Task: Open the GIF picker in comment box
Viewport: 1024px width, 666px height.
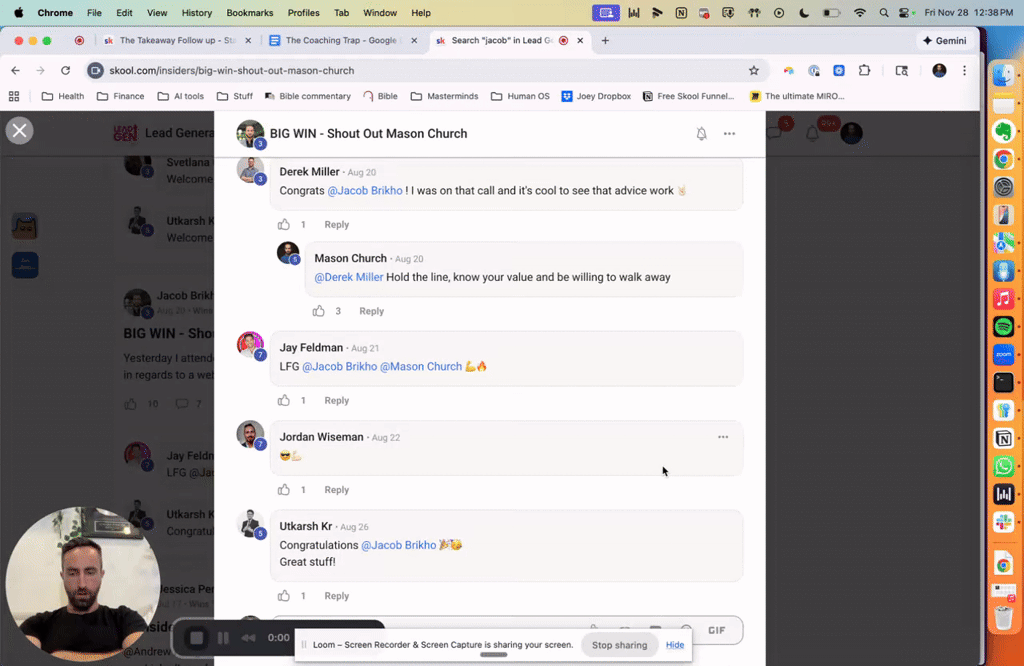Action: (716, 630)
